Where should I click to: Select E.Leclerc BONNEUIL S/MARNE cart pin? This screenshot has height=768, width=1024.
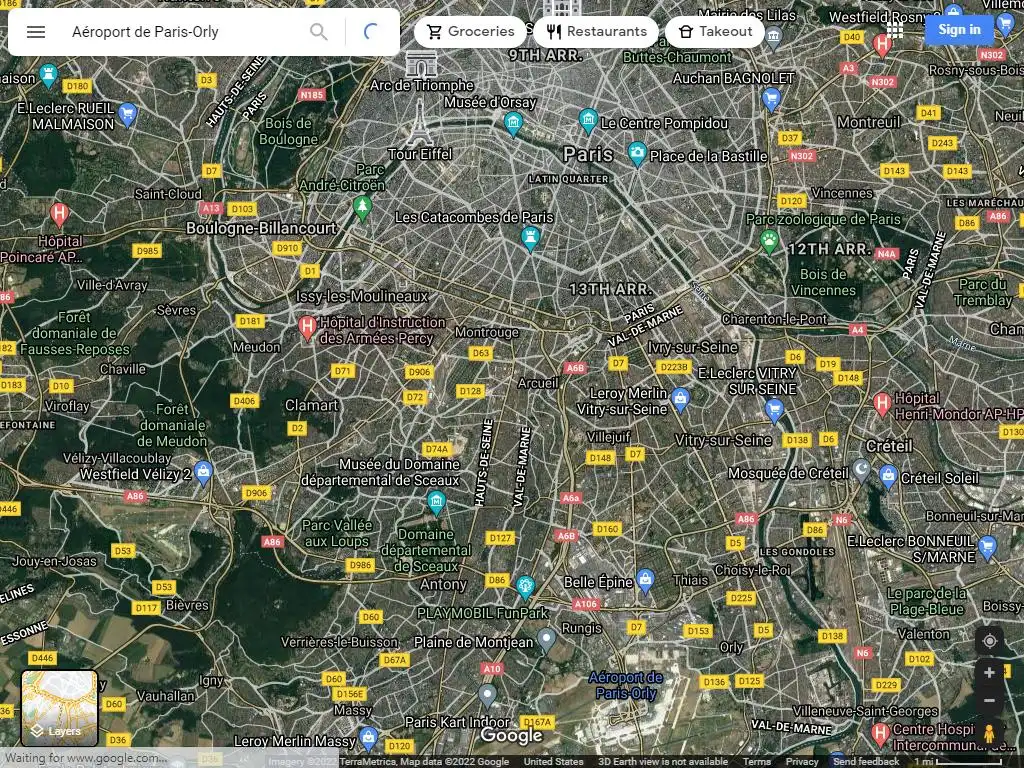(987, 547)
